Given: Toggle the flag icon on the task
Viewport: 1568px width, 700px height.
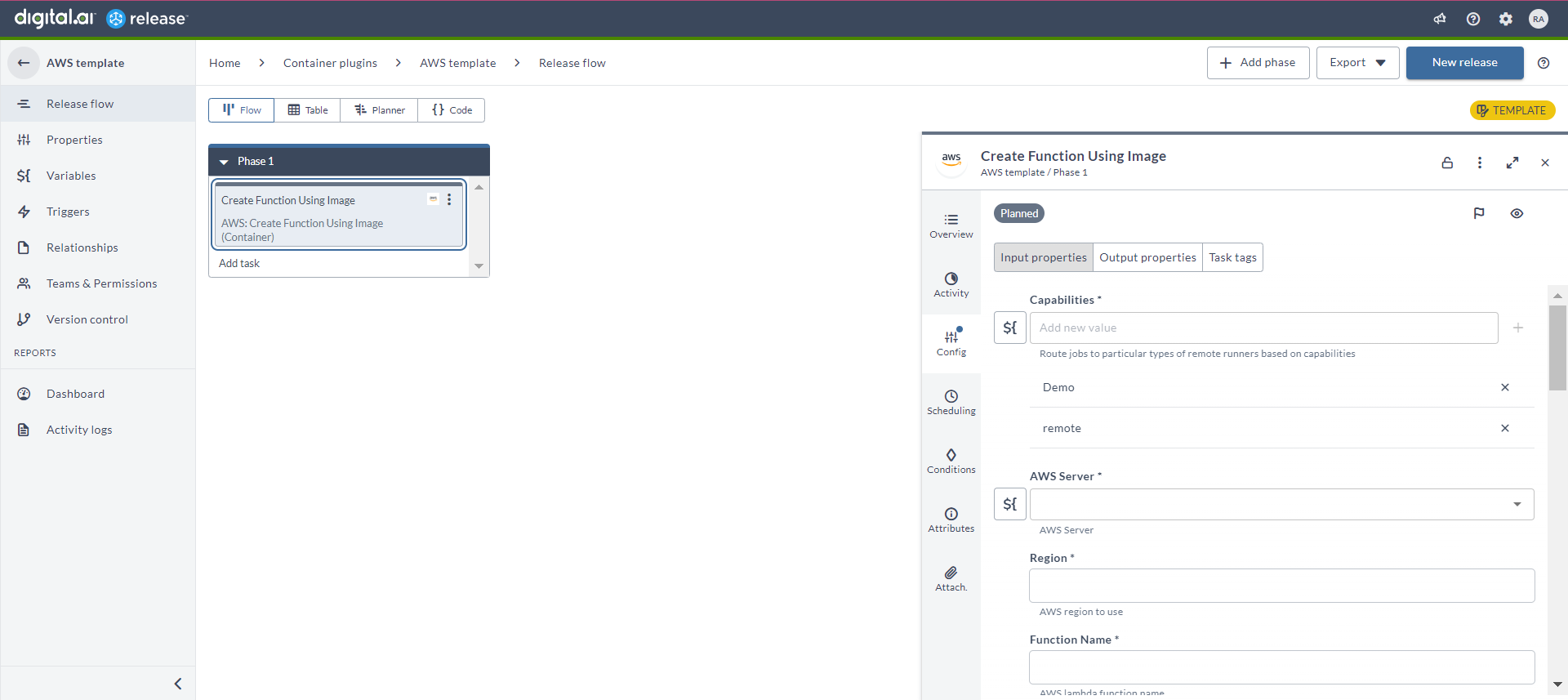Looking at the screenshot, I should tap(1479, 213).
